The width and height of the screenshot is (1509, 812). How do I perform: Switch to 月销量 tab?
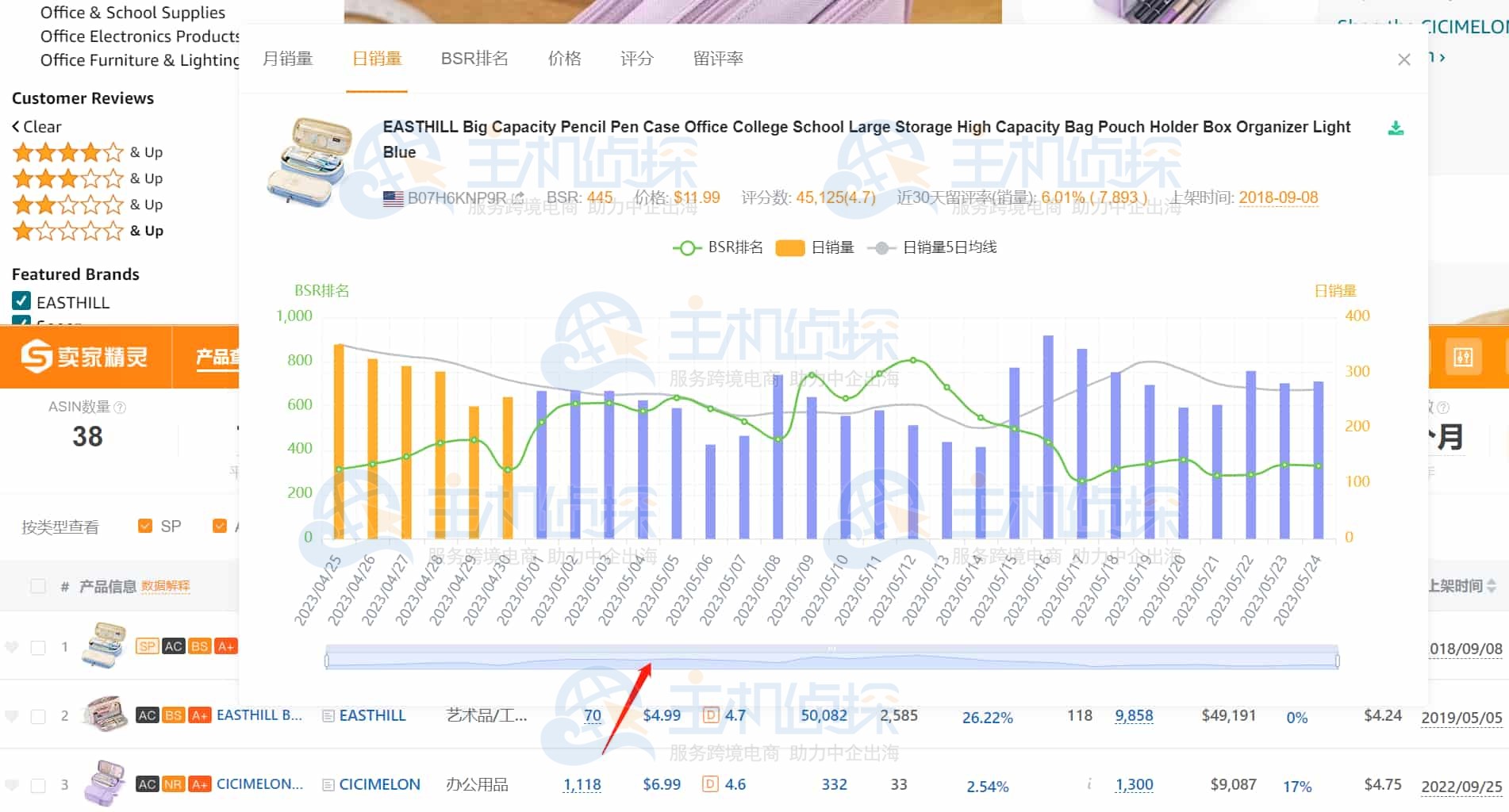tap(288, 59)
